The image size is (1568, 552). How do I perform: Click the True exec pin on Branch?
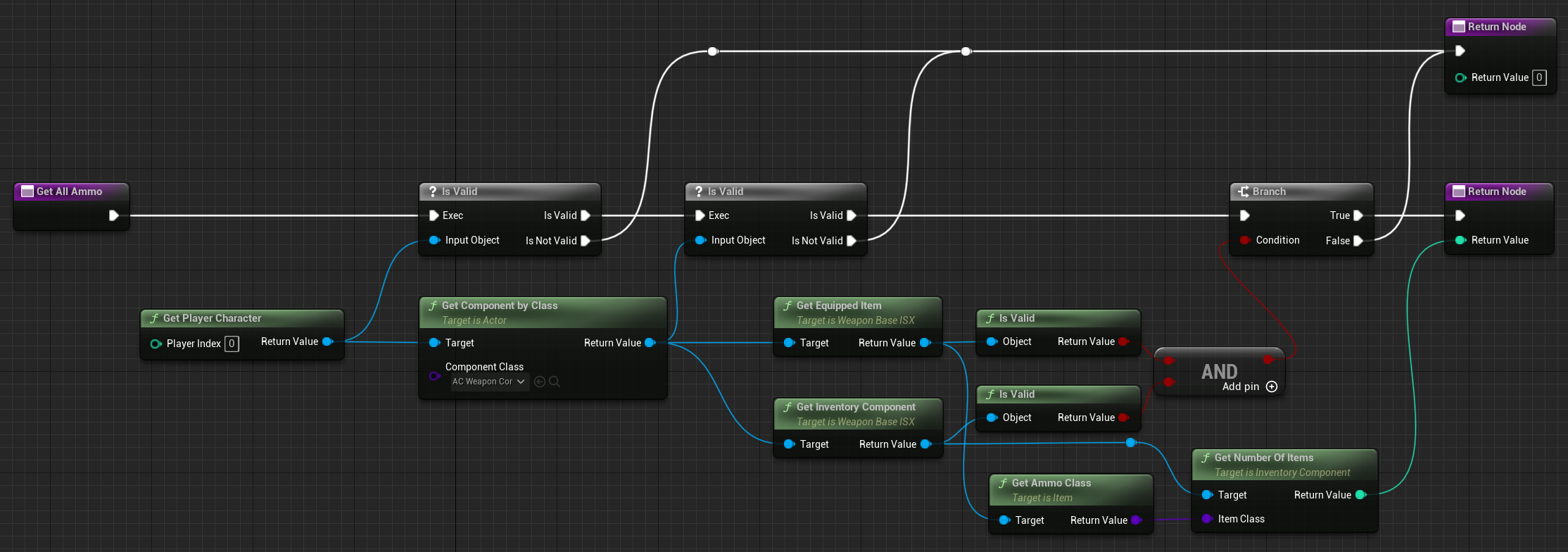1358,215
